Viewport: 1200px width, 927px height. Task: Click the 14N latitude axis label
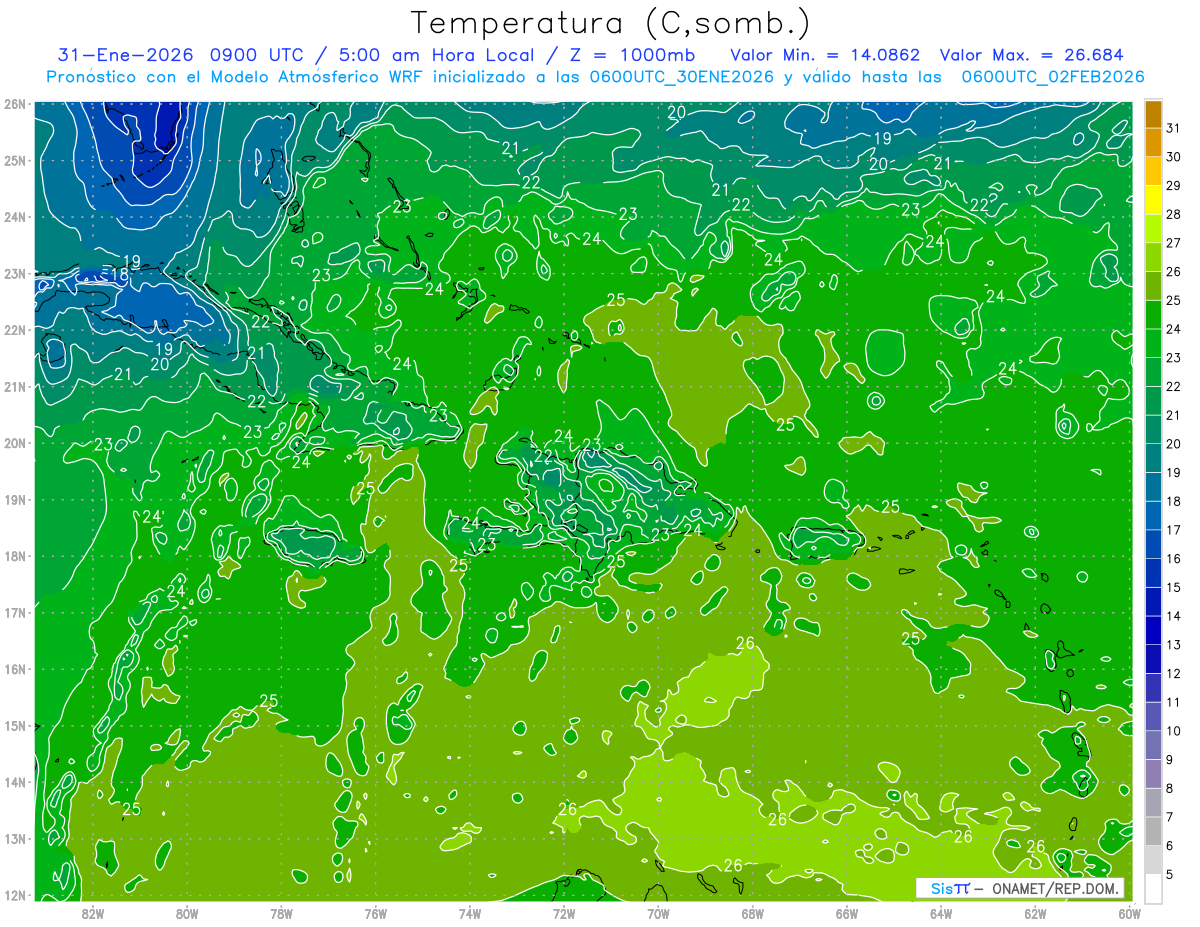tap(15, 782)
